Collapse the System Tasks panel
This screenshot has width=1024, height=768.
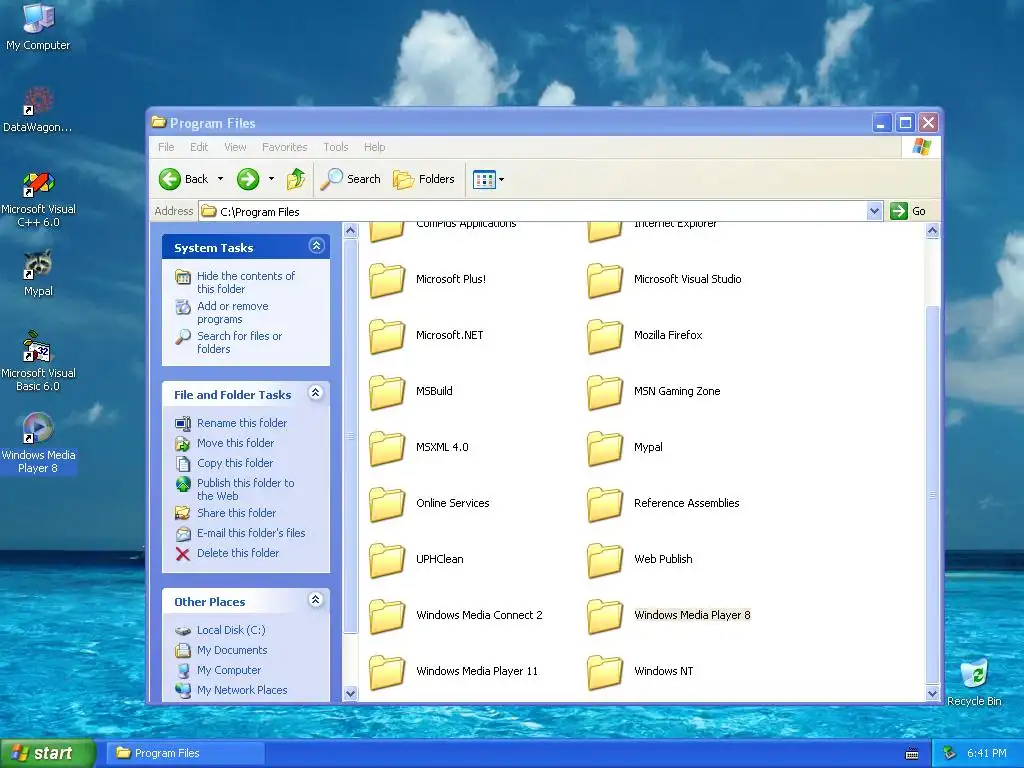[317, 246]
